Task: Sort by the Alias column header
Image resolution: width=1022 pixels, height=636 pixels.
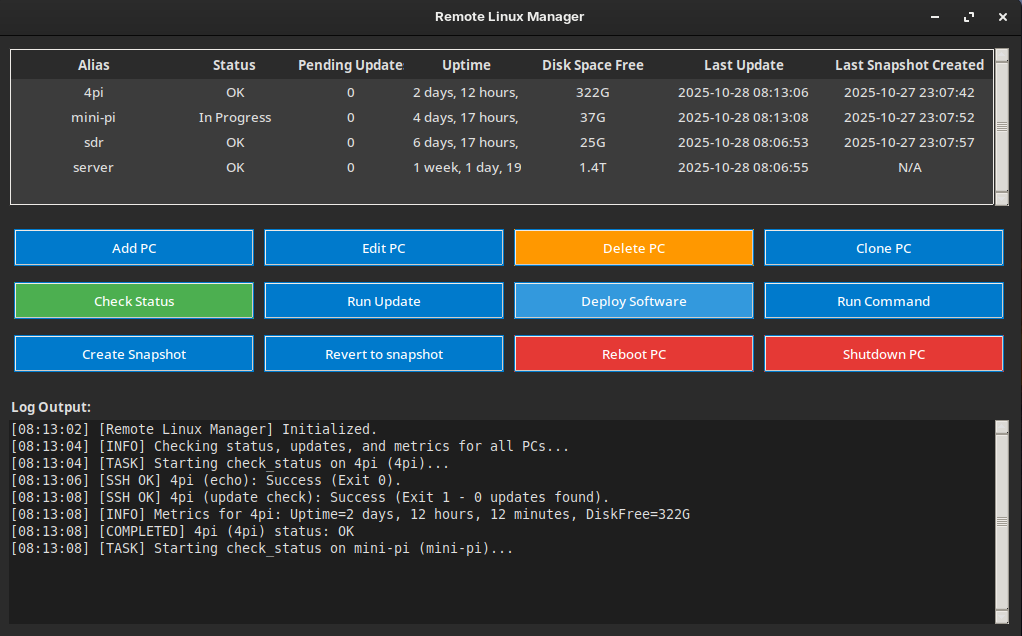Action: [94, 65]
